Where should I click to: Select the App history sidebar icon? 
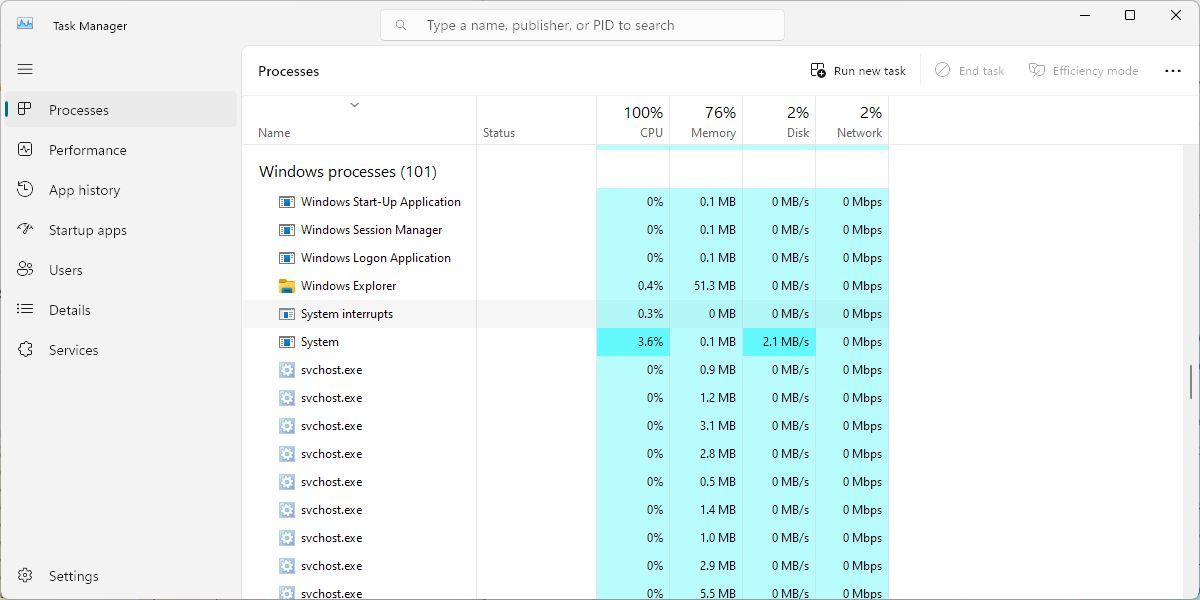click(25, 190)
